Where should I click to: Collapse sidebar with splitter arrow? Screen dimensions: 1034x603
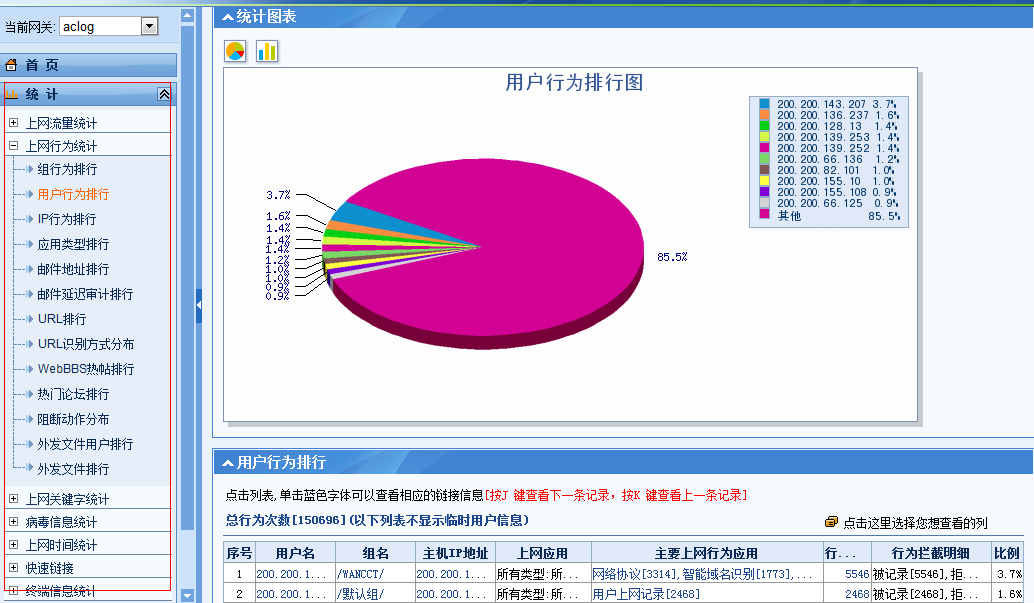[198, 305]
